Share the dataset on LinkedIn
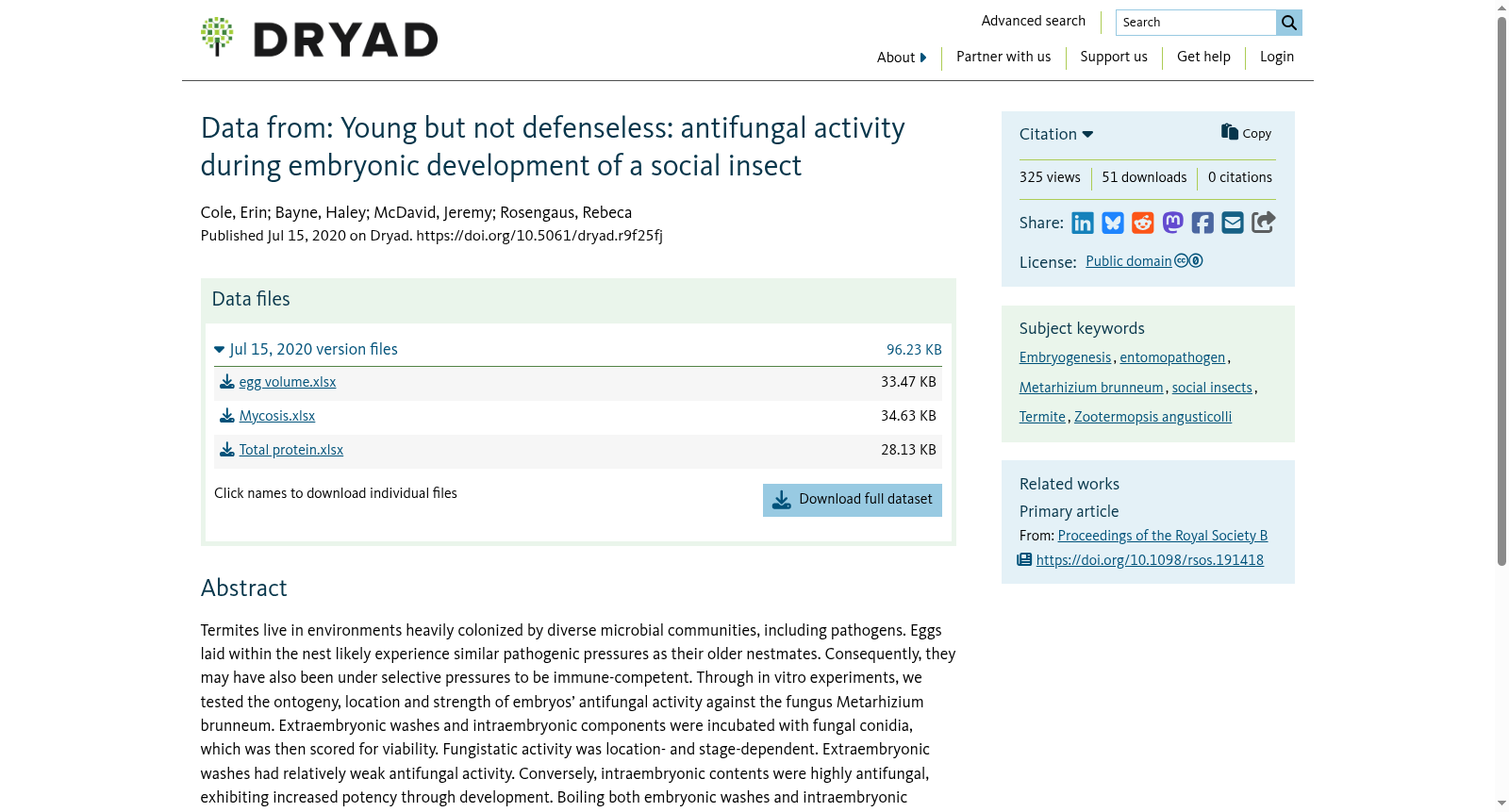This screenshot has height=812, width=1509. 1083,223
